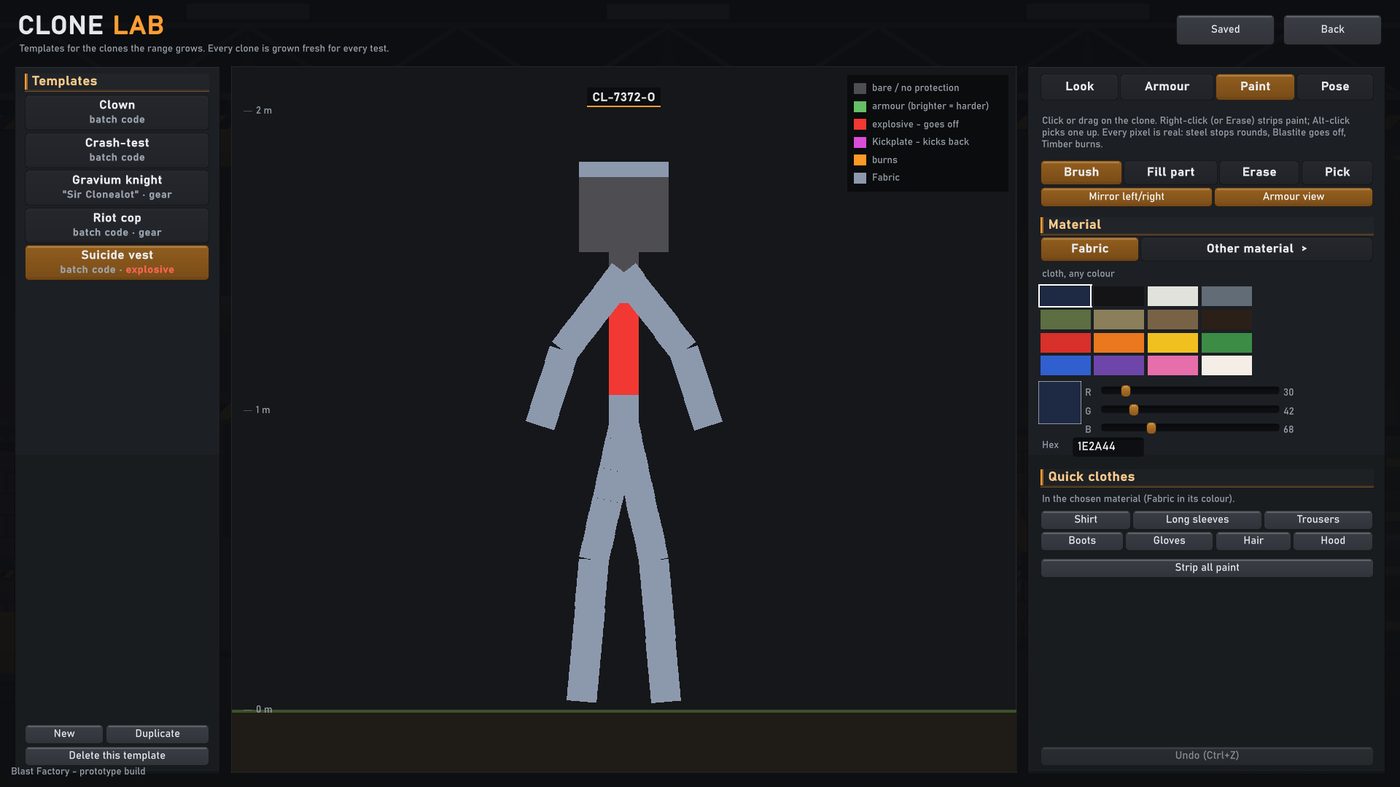
Task: Adjust the R colour slider
Action: tap(1190, 391)
